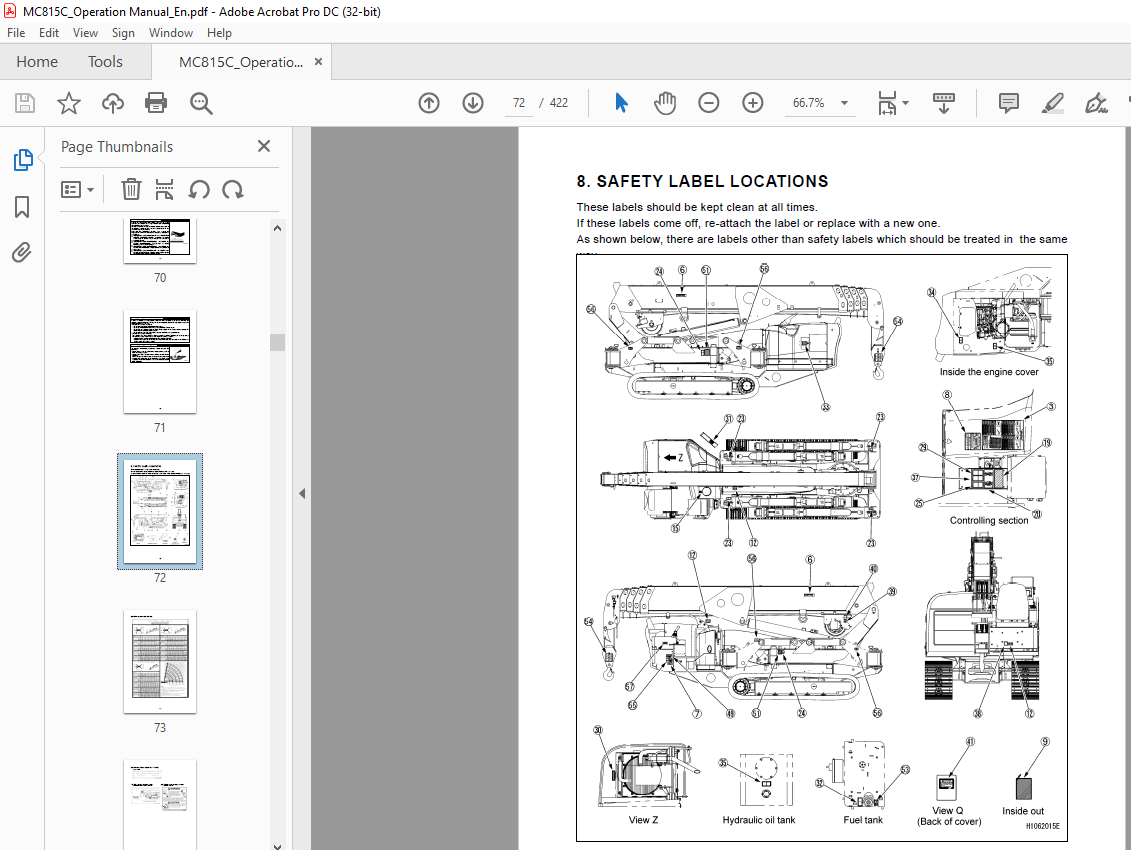Image resolution: width=1131 pixels, height=850 pixels.
Task: Open the Attachments paperclip panel
Action: (x=22, y=253)
